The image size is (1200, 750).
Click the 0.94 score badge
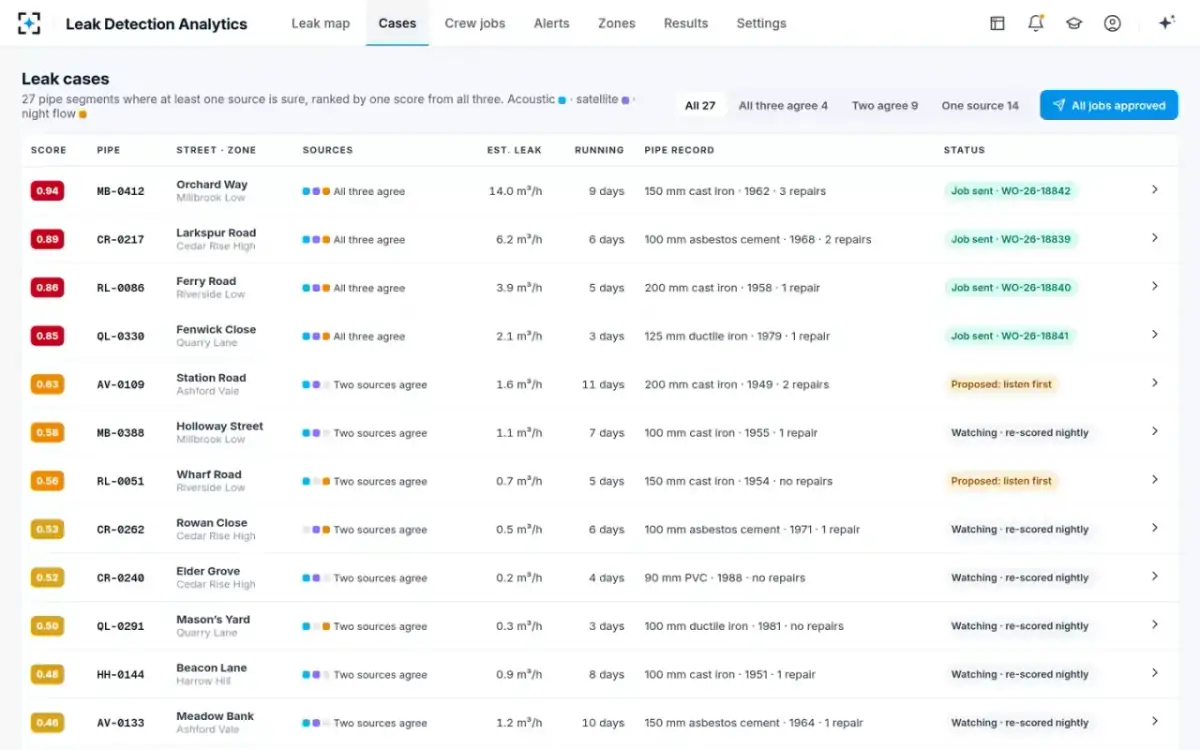coord(47,191)
